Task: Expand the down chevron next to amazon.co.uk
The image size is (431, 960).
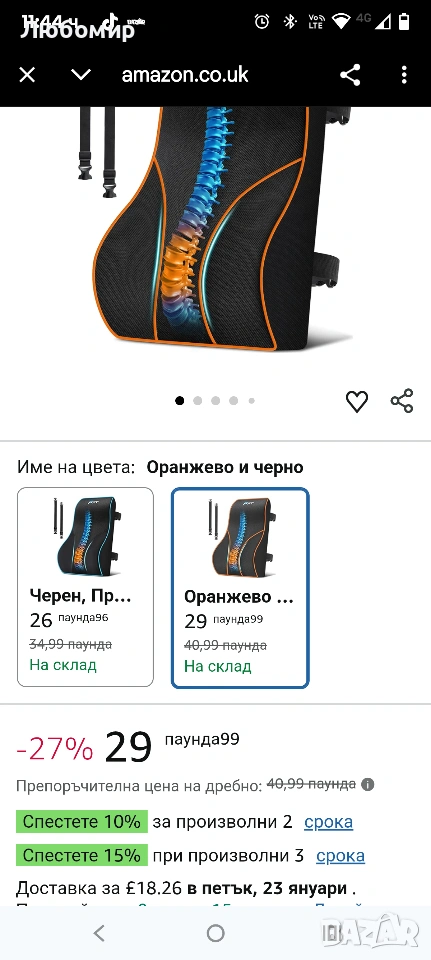Action: coord(81,75)
